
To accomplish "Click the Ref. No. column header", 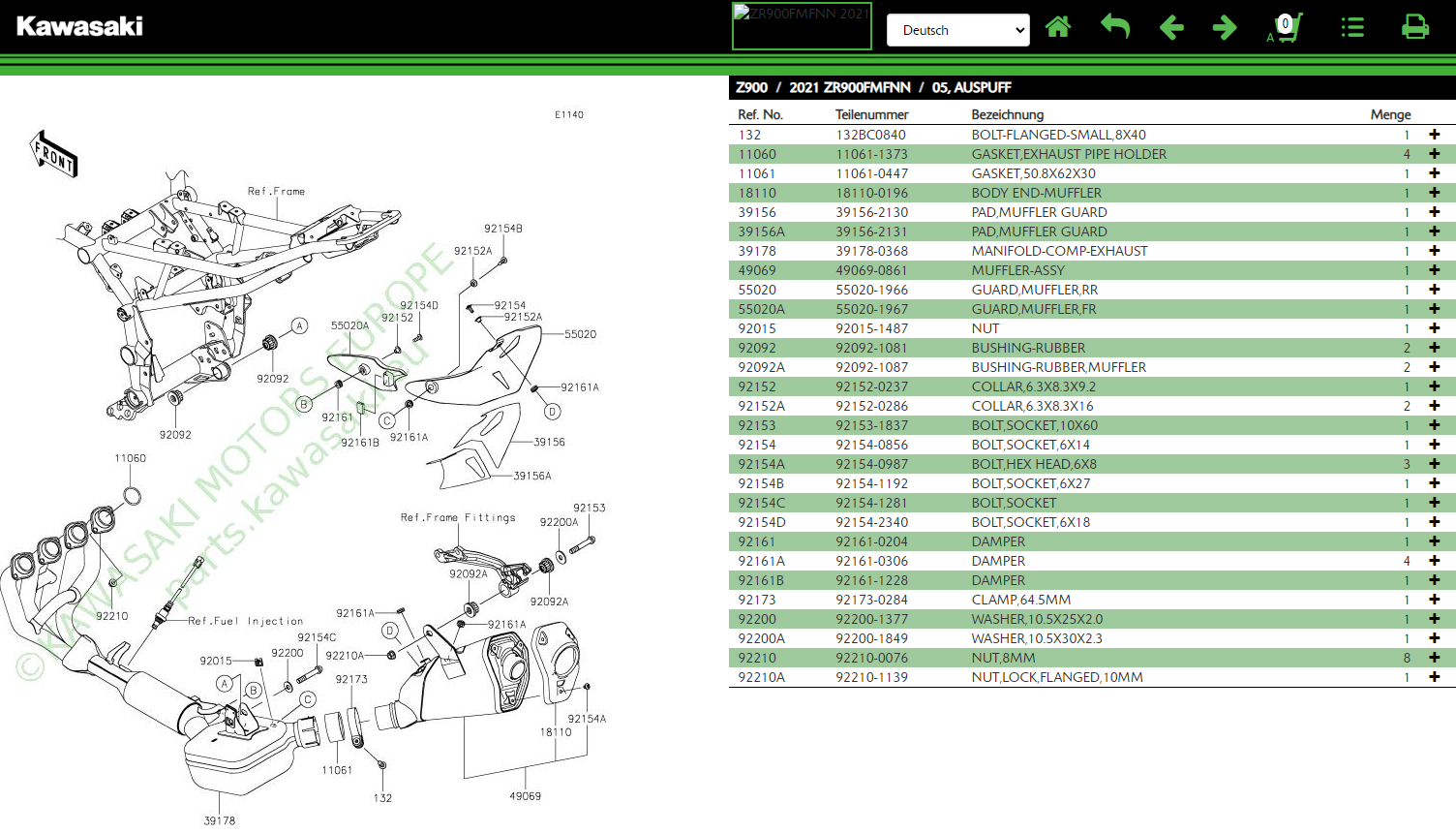I will pos(760,114).
